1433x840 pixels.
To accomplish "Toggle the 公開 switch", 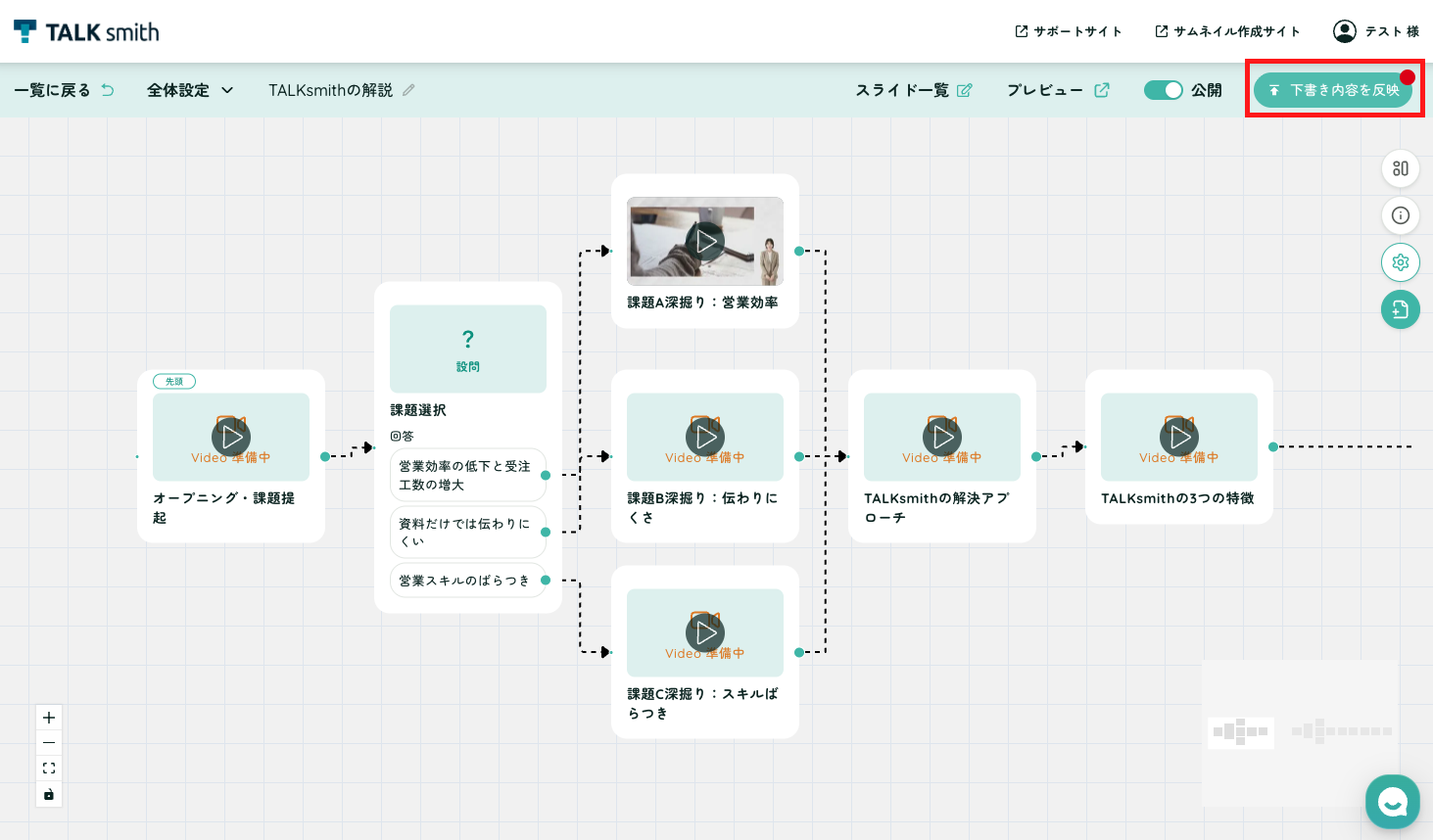I will (1164, 90).
